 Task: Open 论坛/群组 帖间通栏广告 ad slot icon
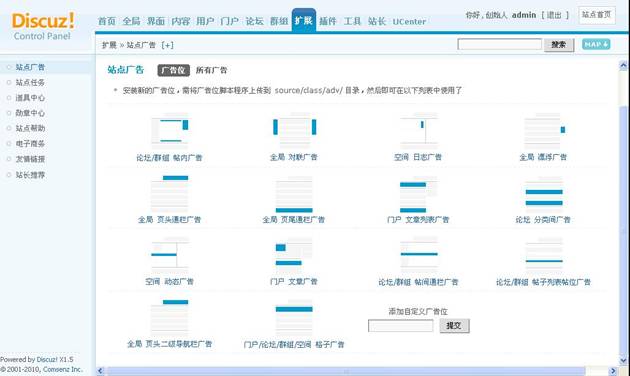tap(419, 254)
